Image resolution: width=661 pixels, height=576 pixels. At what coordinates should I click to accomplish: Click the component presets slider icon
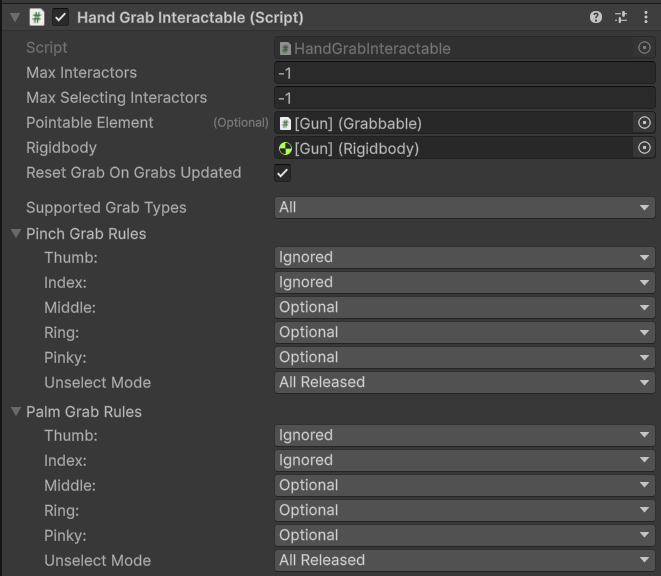(x=621, y=17)
